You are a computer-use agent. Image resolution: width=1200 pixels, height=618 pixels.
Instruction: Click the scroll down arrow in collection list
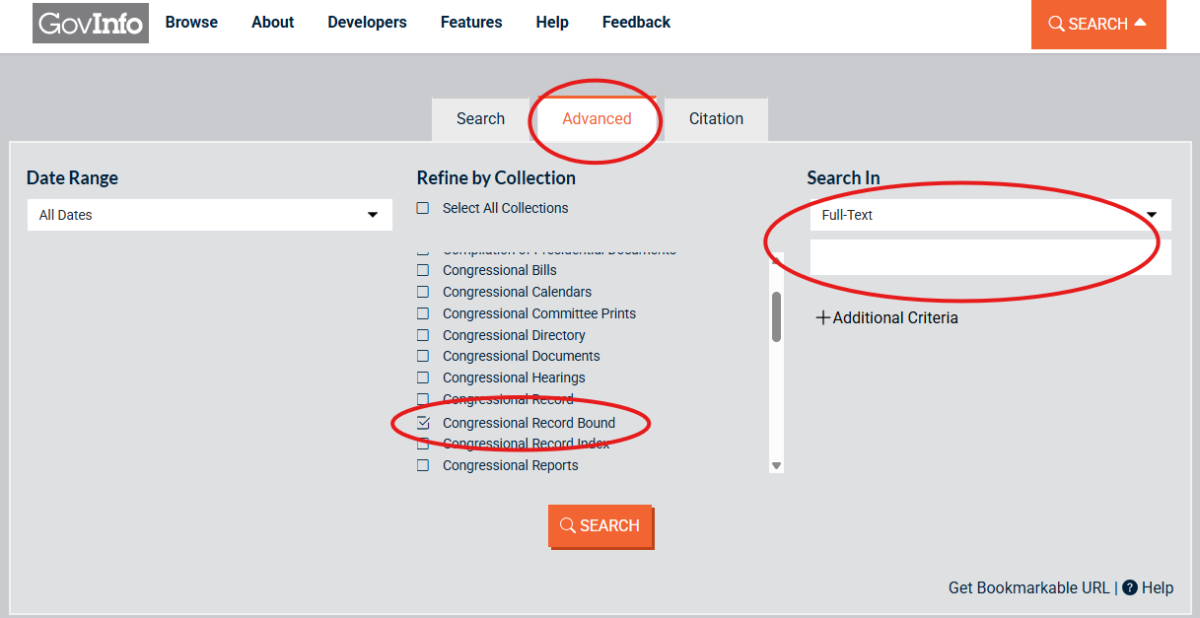click(x=776, y=466)
